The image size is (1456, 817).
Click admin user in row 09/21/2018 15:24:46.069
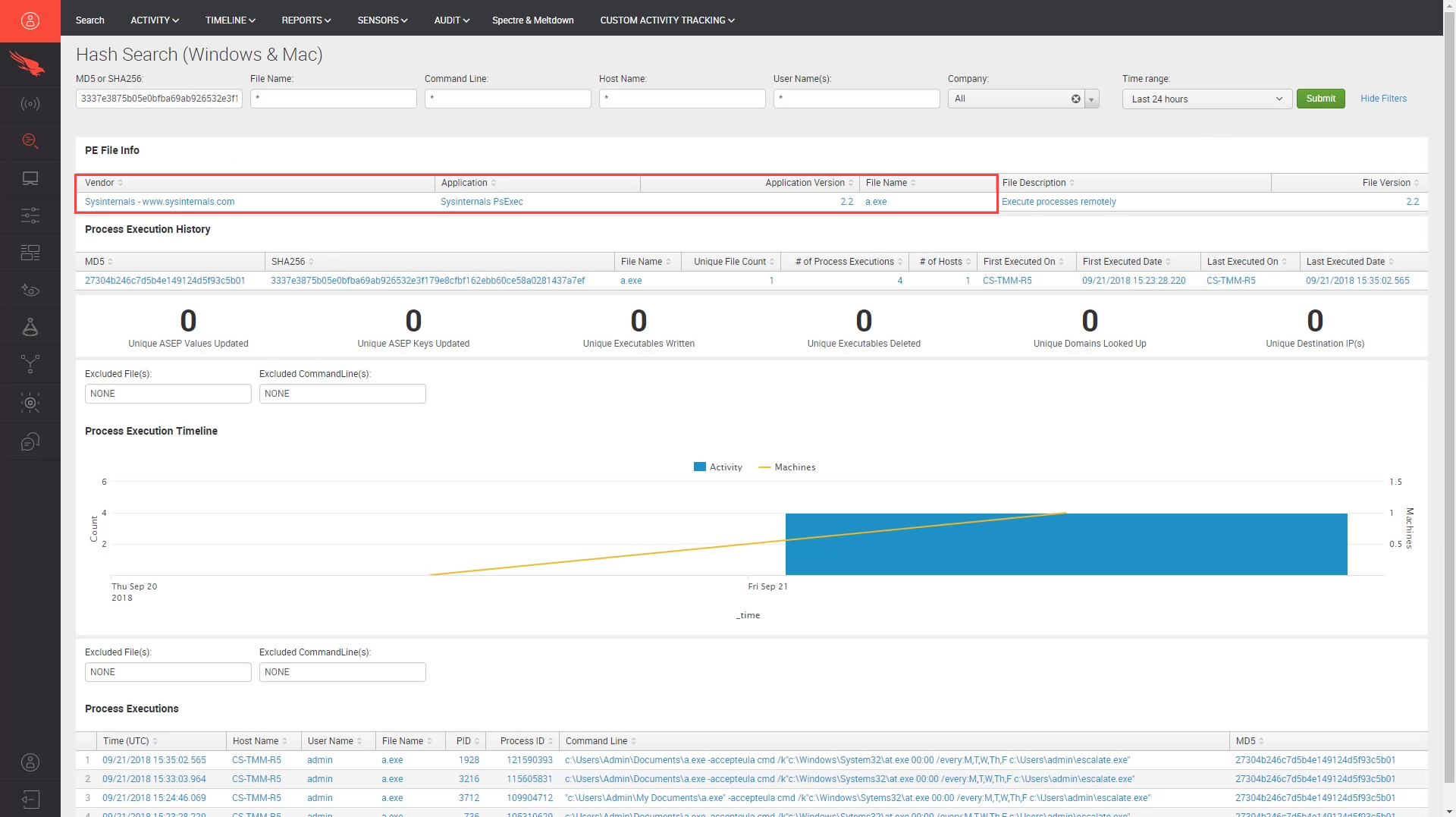tap(319, 798)
